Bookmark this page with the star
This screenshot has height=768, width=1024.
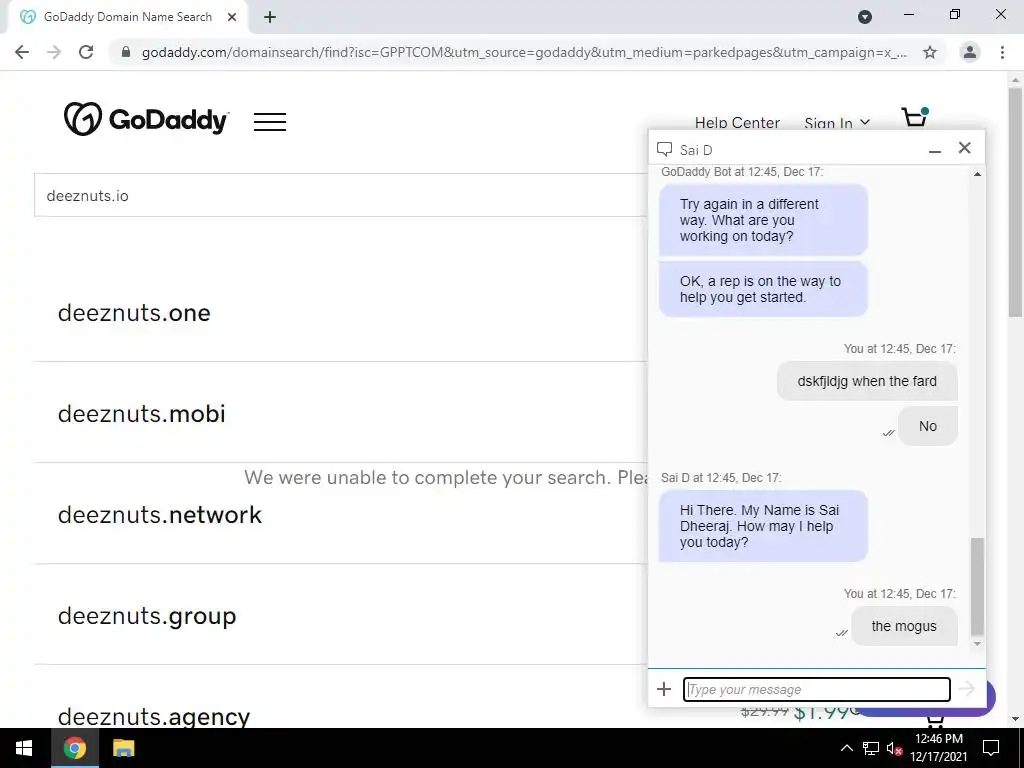930,52
